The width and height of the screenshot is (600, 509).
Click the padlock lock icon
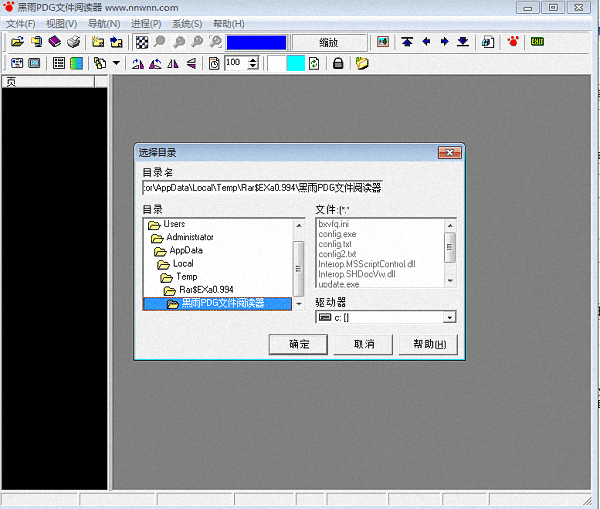point(338,63)
